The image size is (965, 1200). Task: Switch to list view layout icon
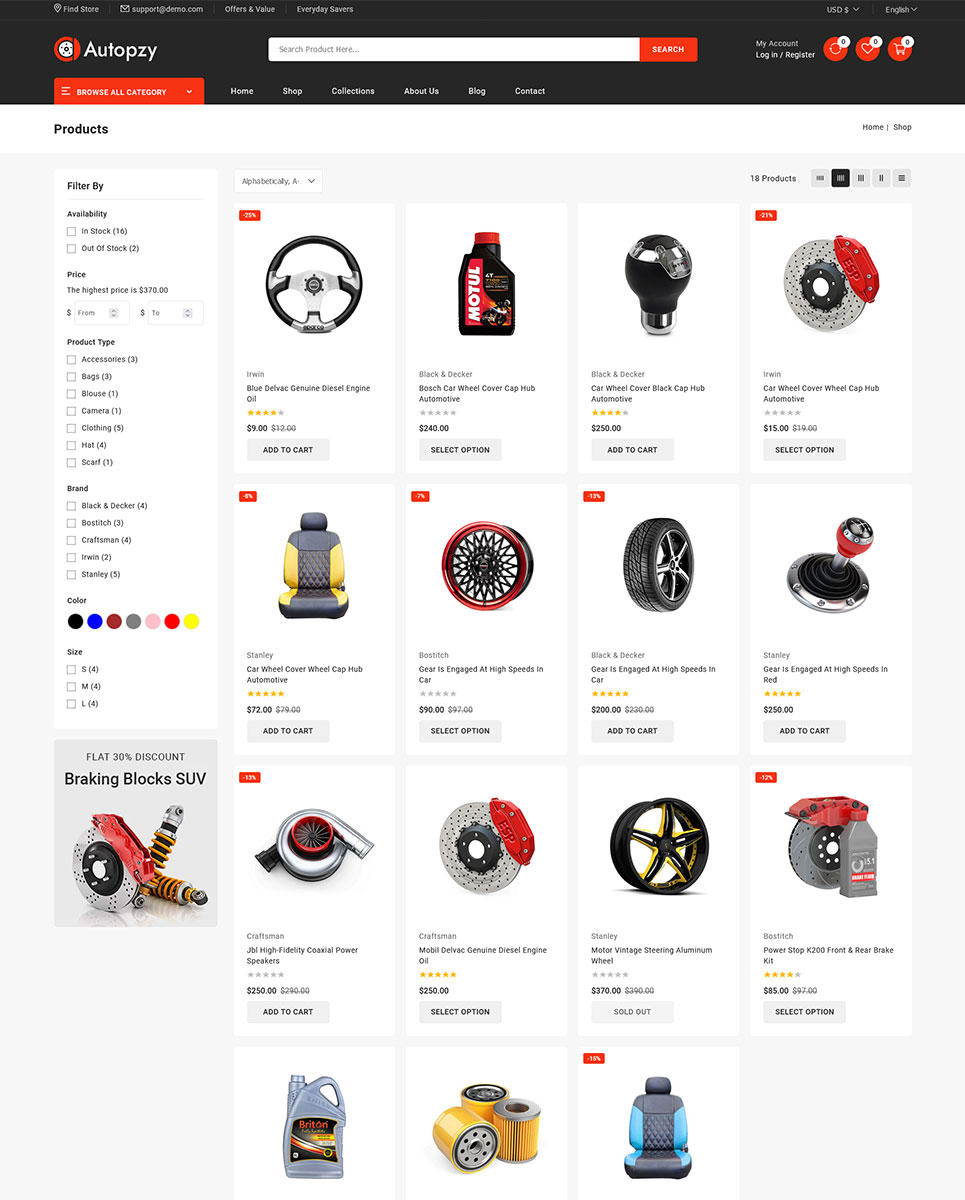point(901,178)
